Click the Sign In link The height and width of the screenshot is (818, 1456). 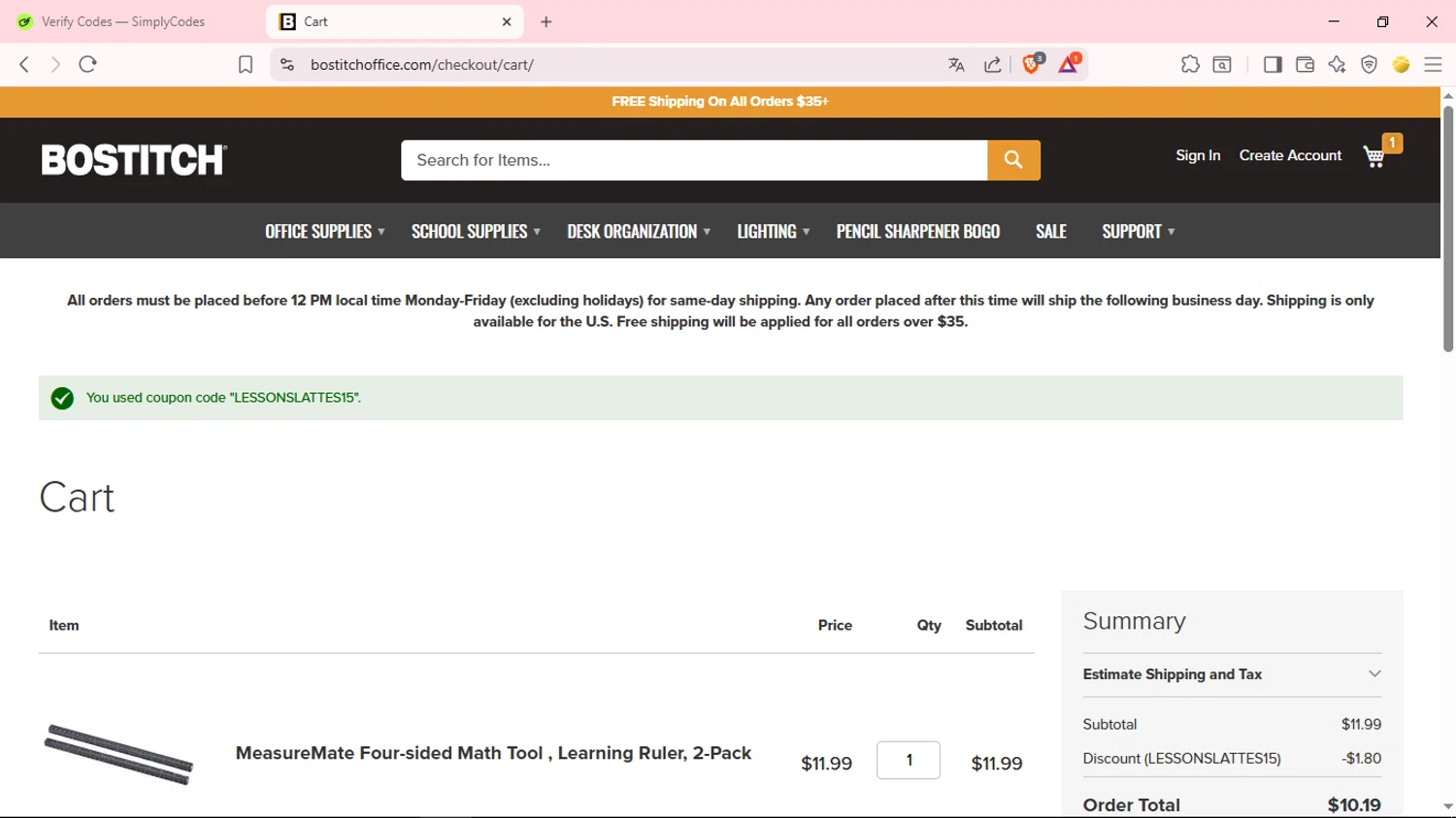(1198, 155)
